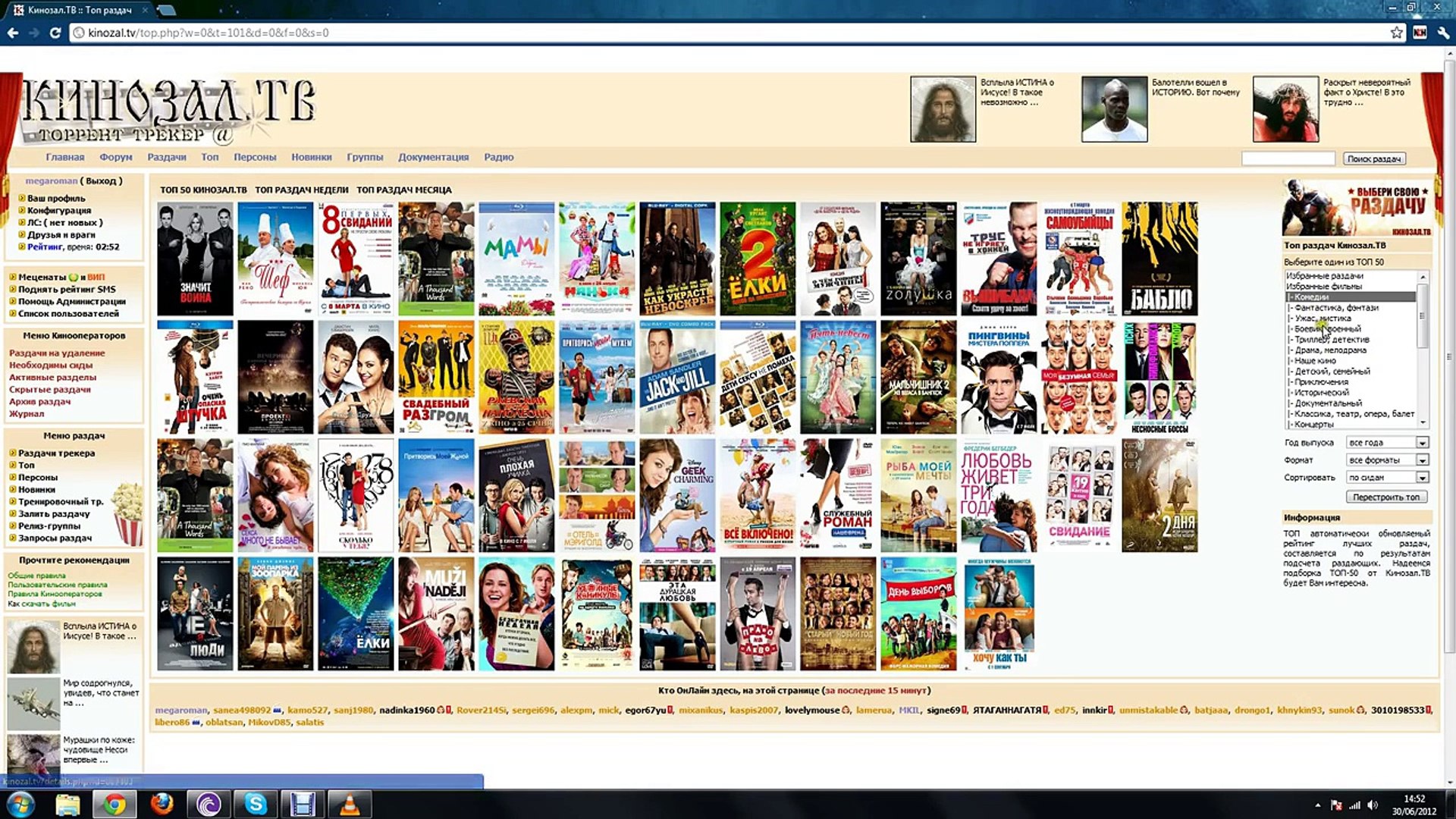The image size is (1456, 819).
Task: Open the Chrome wrench settings menu
Action: 1442,33
